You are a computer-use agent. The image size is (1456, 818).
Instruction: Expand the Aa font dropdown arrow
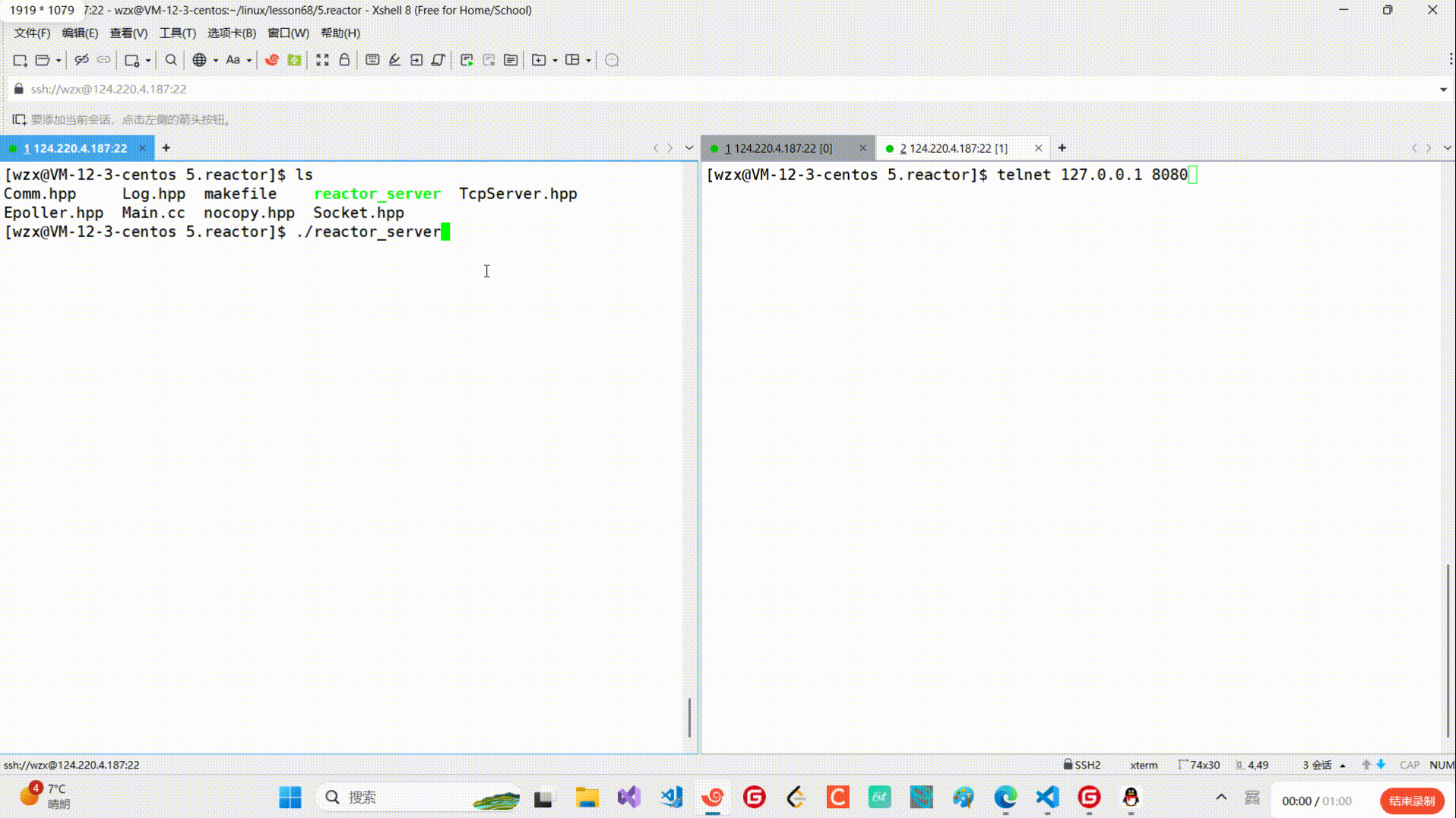[249, 60]
